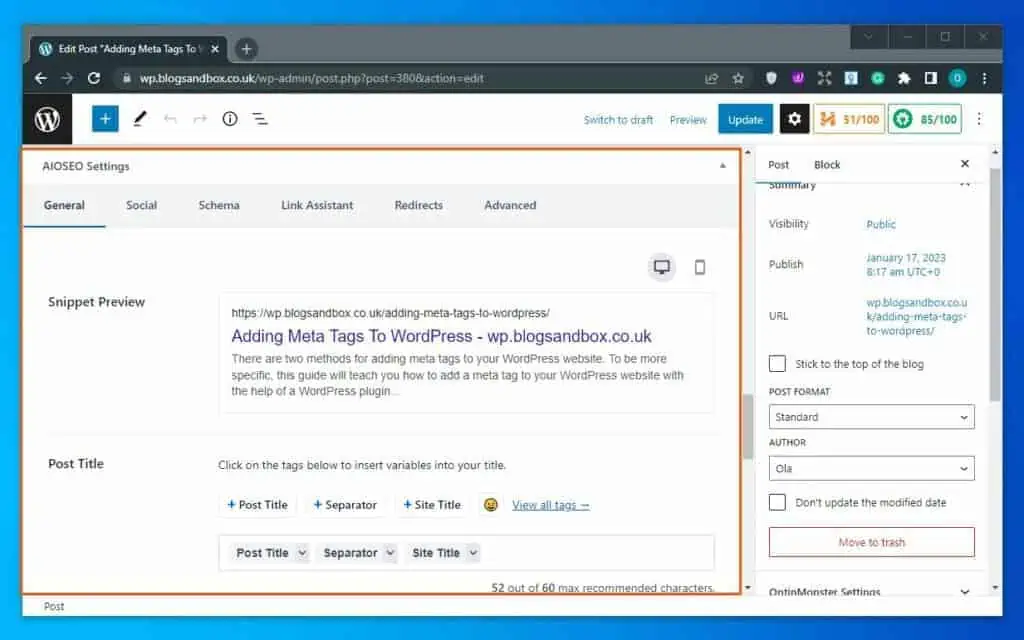Screen dimensions: 1024x640
Task: Open the emoji picker in Post Title section
Action: (x=490, y=505)
